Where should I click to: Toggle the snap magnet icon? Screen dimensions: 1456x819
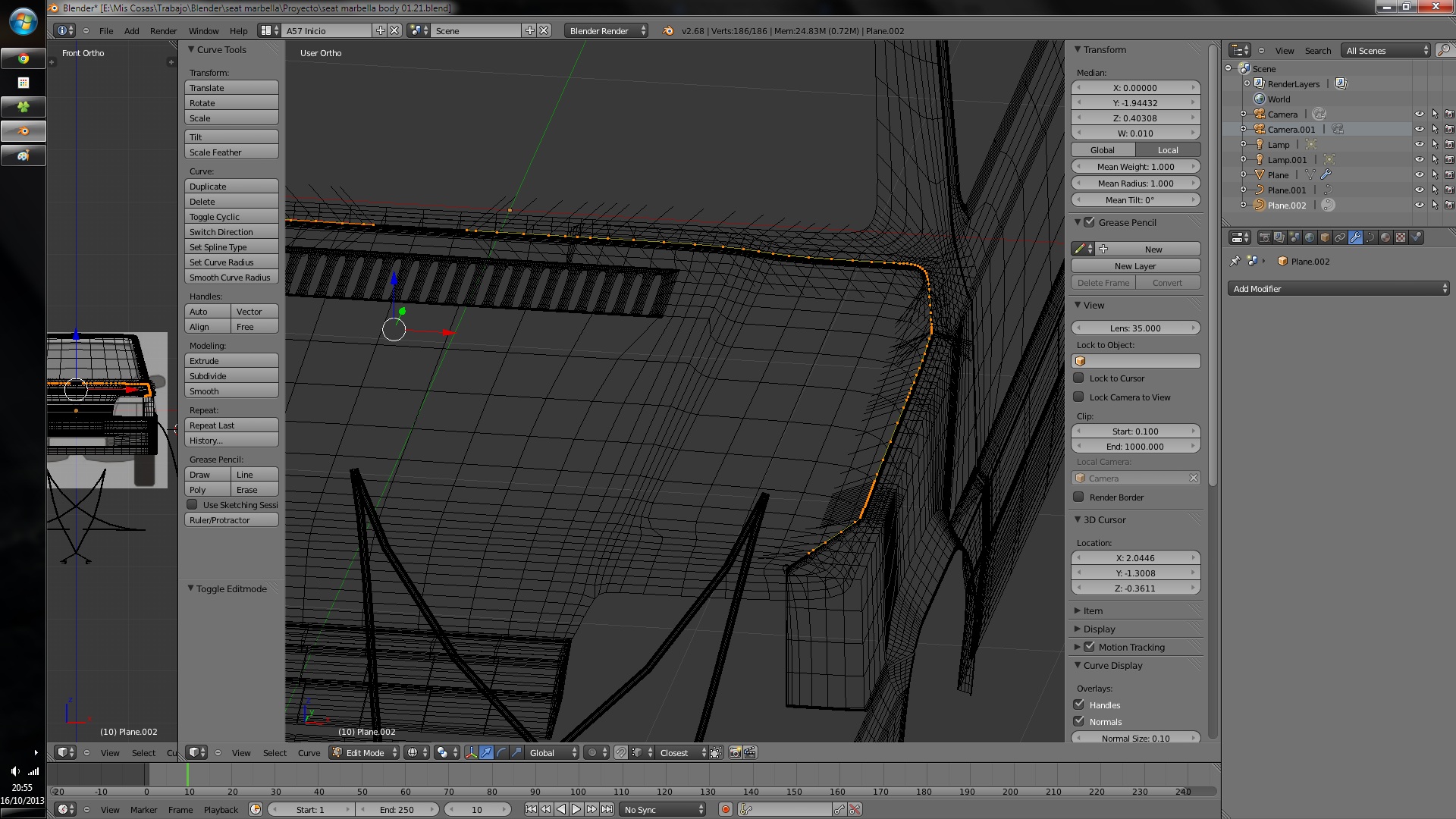click(621, 752)
